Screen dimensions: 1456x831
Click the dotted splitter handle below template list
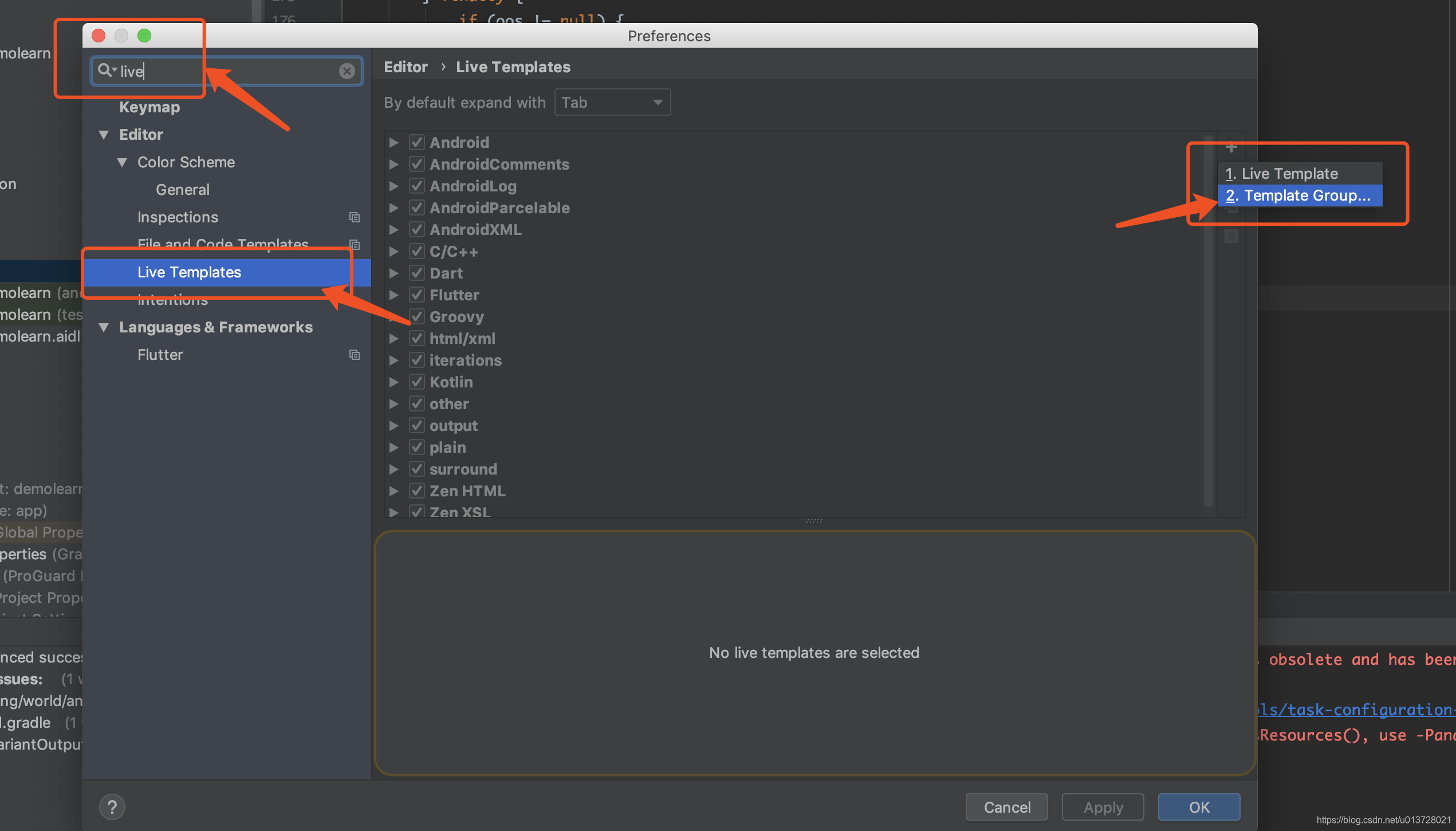click(814, 521)
